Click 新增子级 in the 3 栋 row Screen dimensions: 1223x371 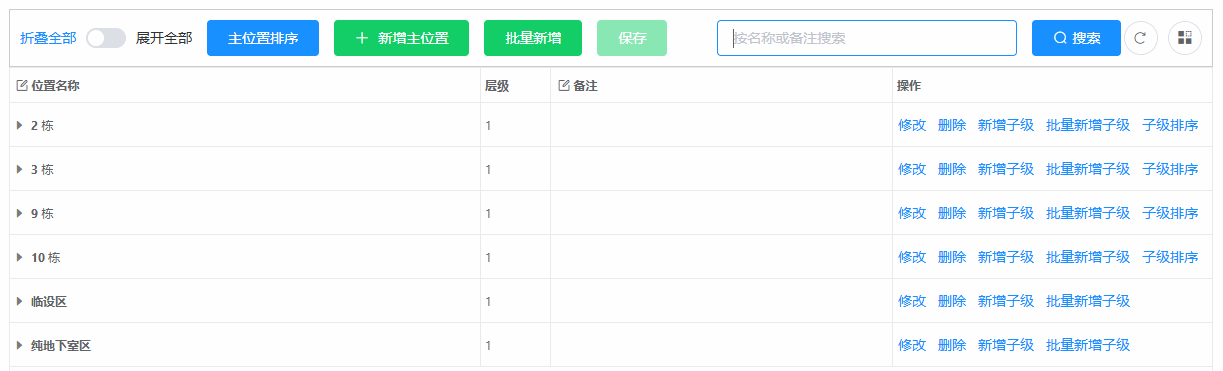[x=1006, y=169]
